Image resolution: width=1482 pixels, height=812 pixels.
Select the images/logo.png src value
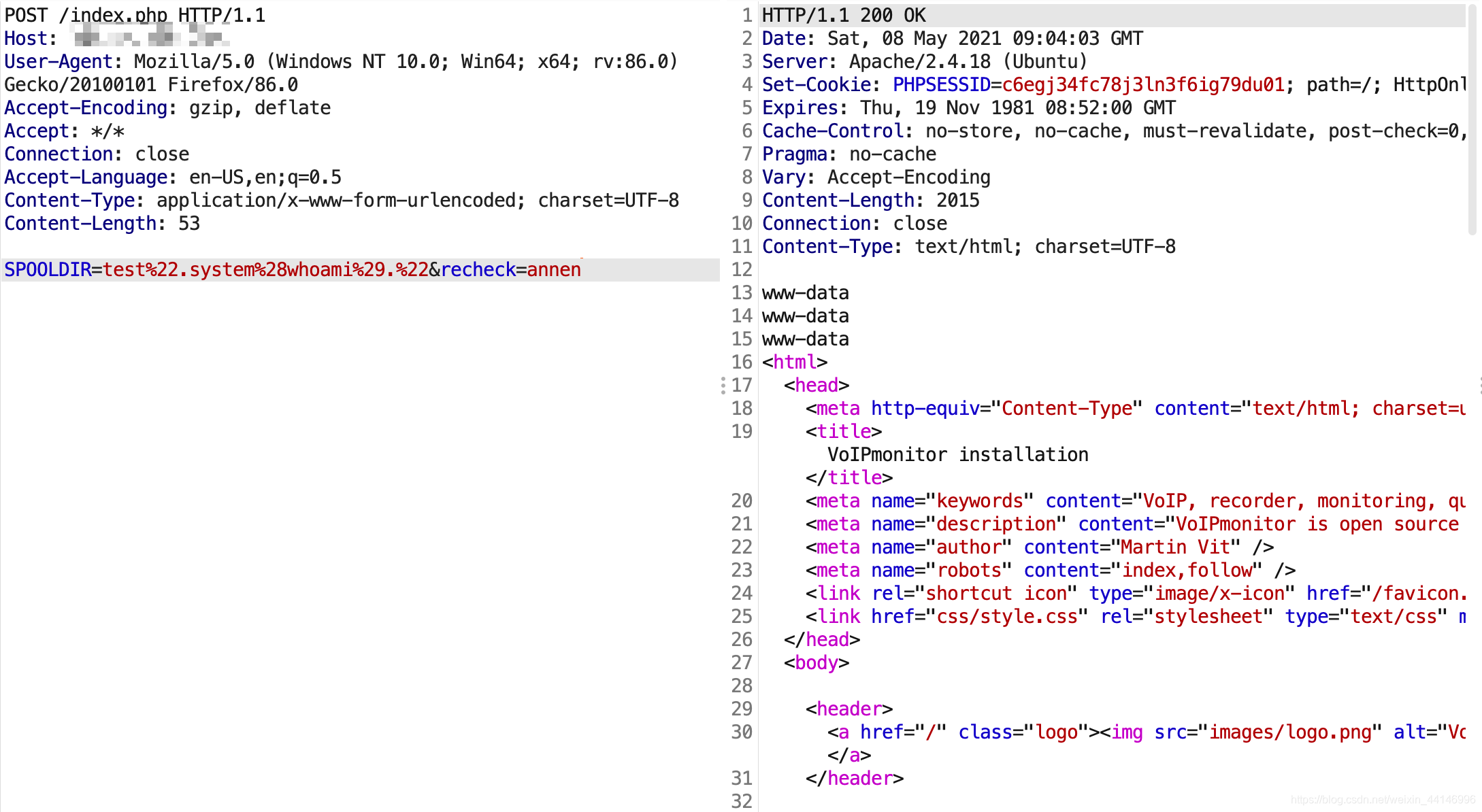[1290, 732]
